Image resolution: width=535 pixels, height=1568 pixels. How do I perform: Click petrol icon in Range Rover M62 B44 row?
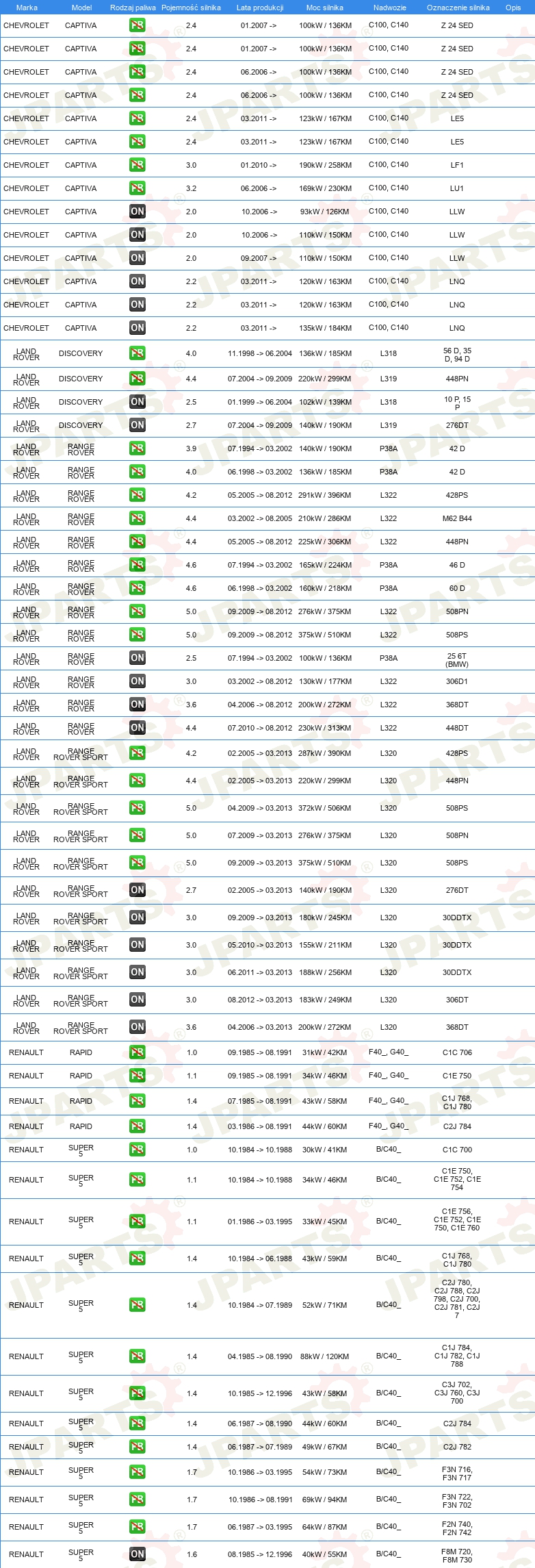[x=137, y=518]
